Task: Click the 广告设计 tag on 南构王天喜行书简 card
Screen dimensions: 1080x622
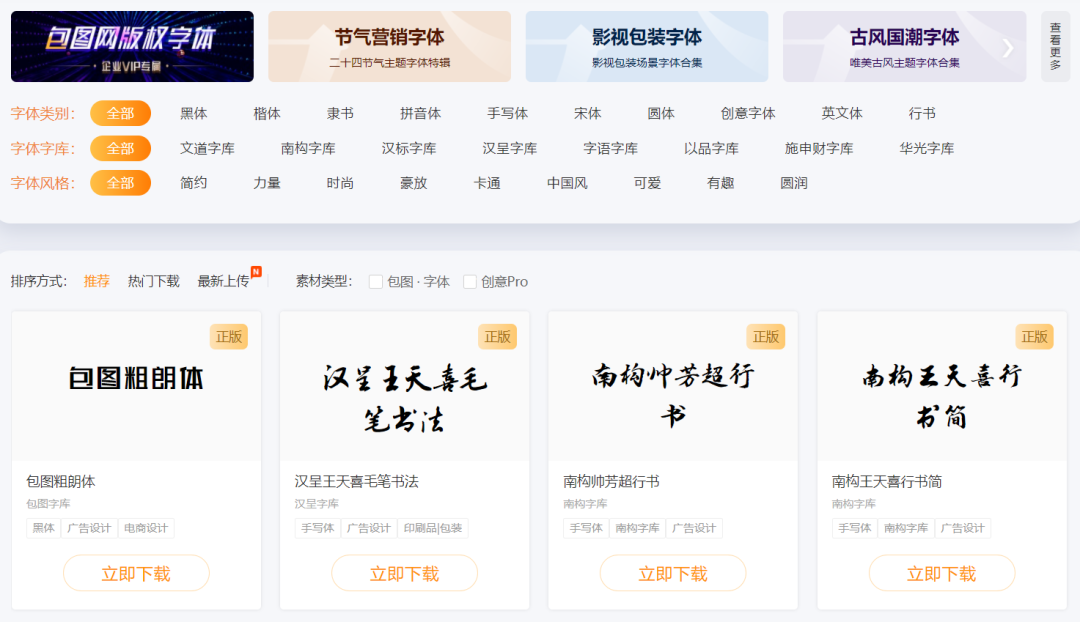Action: click(963, 528)
